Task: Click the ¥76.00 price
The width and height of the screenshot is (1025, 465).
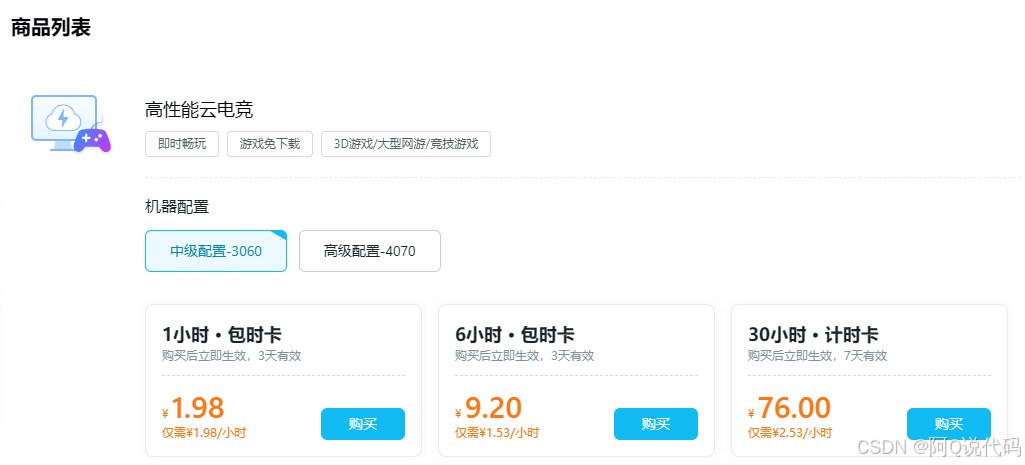Action: point(792,408)
